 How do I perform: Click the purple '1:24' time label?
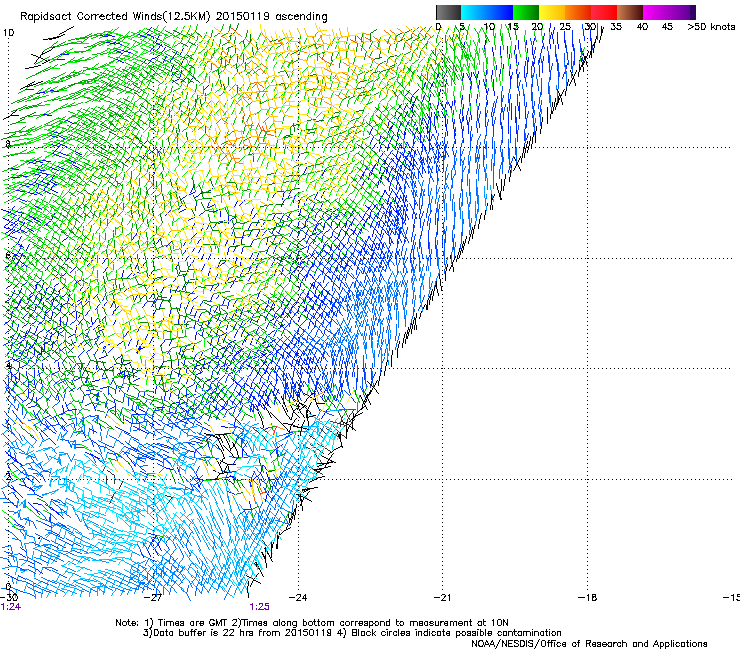coord(10,607)
